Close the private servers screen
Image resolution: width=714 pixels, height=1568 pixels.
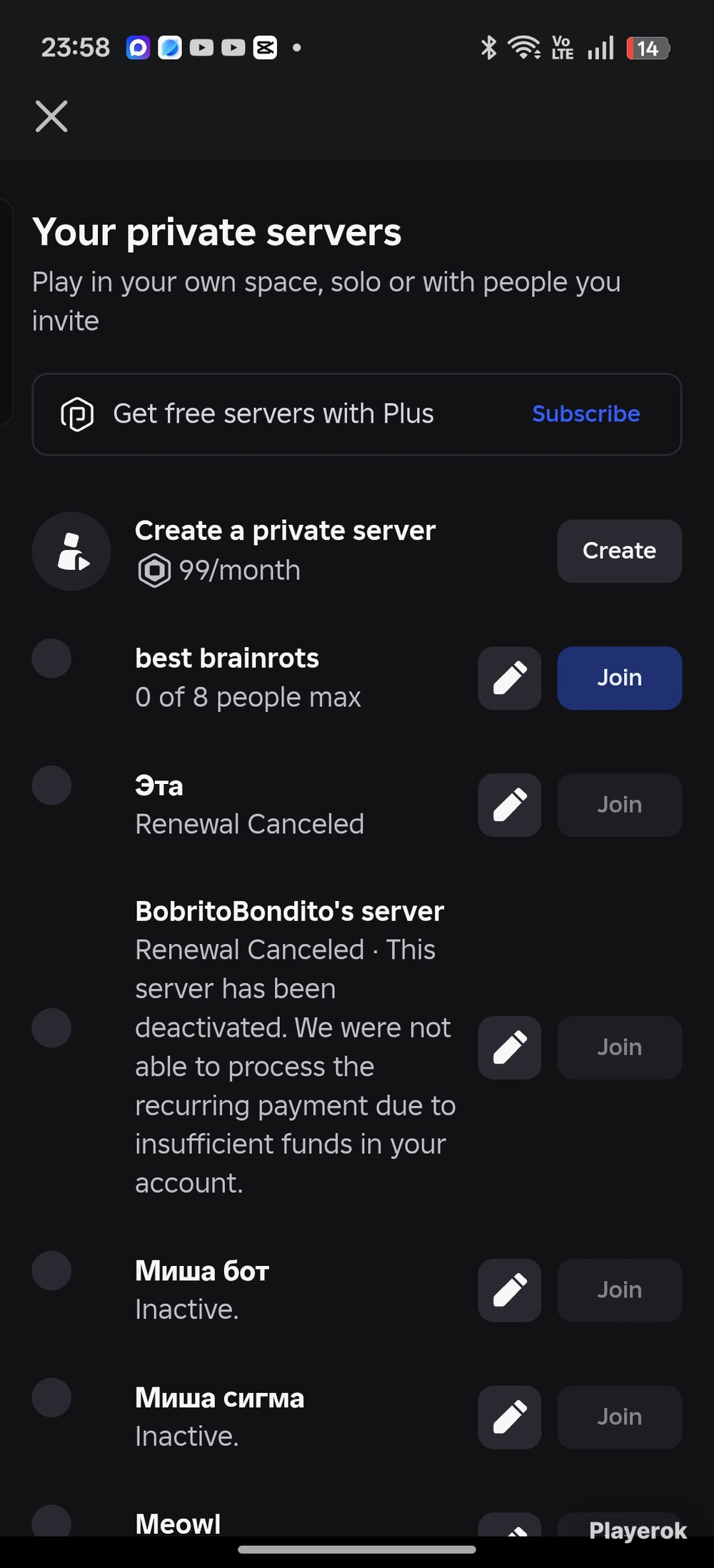[51, 116]
